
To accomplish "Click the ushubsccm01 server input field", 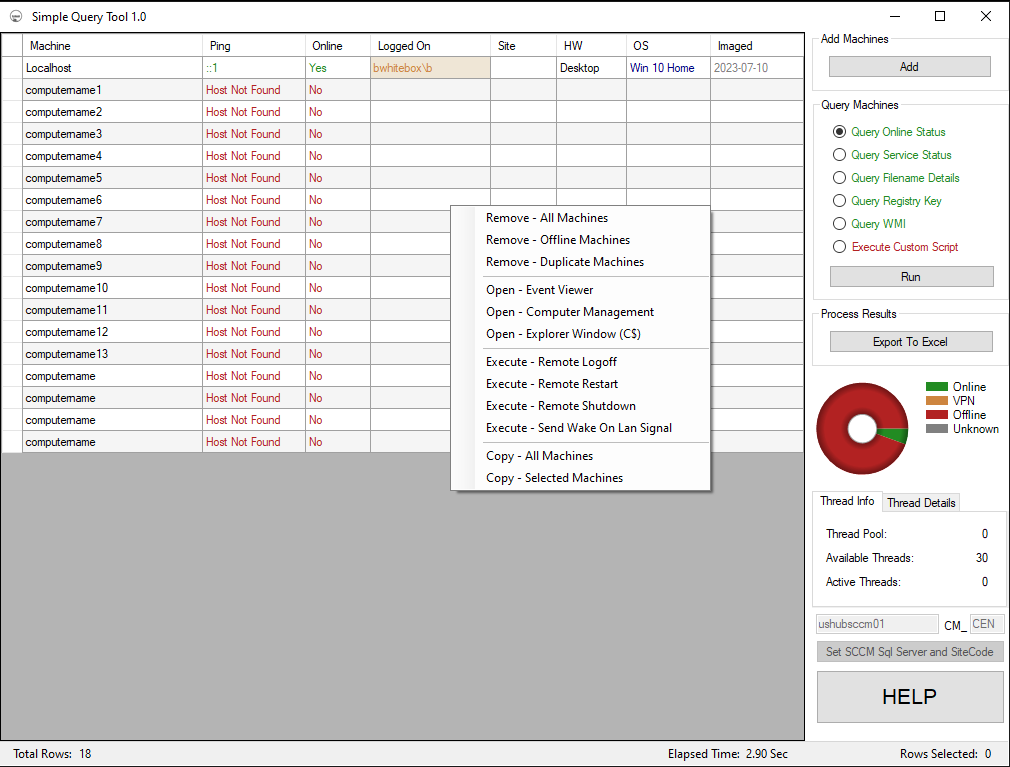I will click(x=877, y=623).
